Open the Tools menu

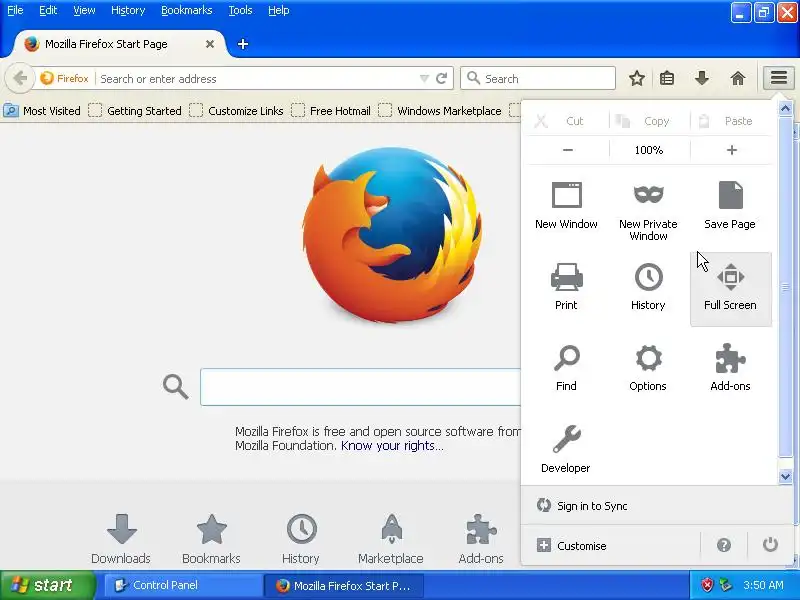click(x=240, y=10)
